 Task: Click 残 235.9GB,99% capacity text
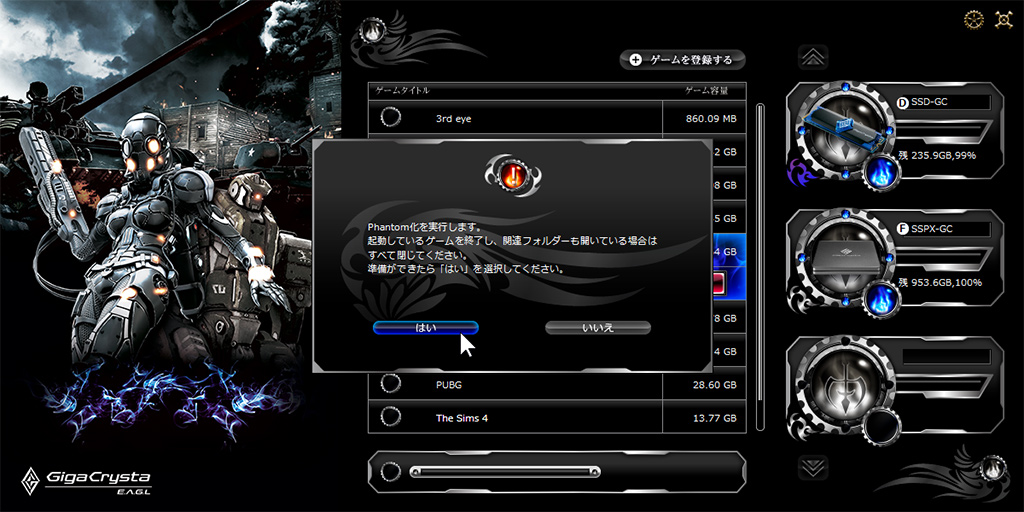pyautogui.click(x=938, y=155)
